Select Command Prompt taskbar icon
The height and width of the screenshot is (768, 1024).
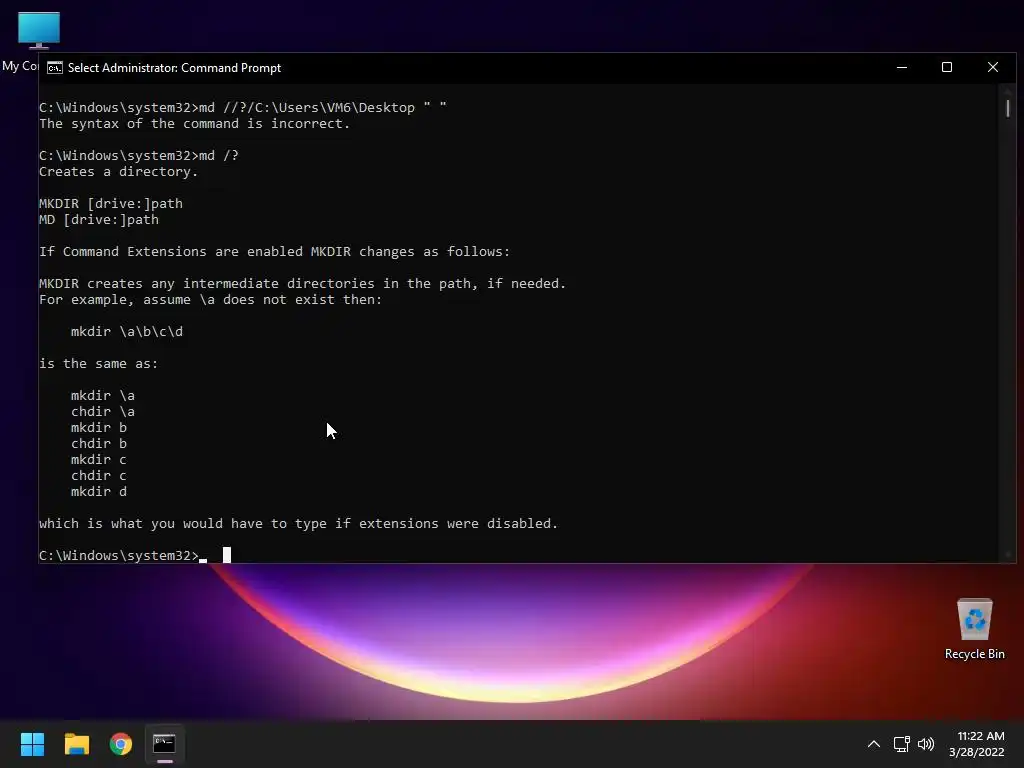[165, 744]
